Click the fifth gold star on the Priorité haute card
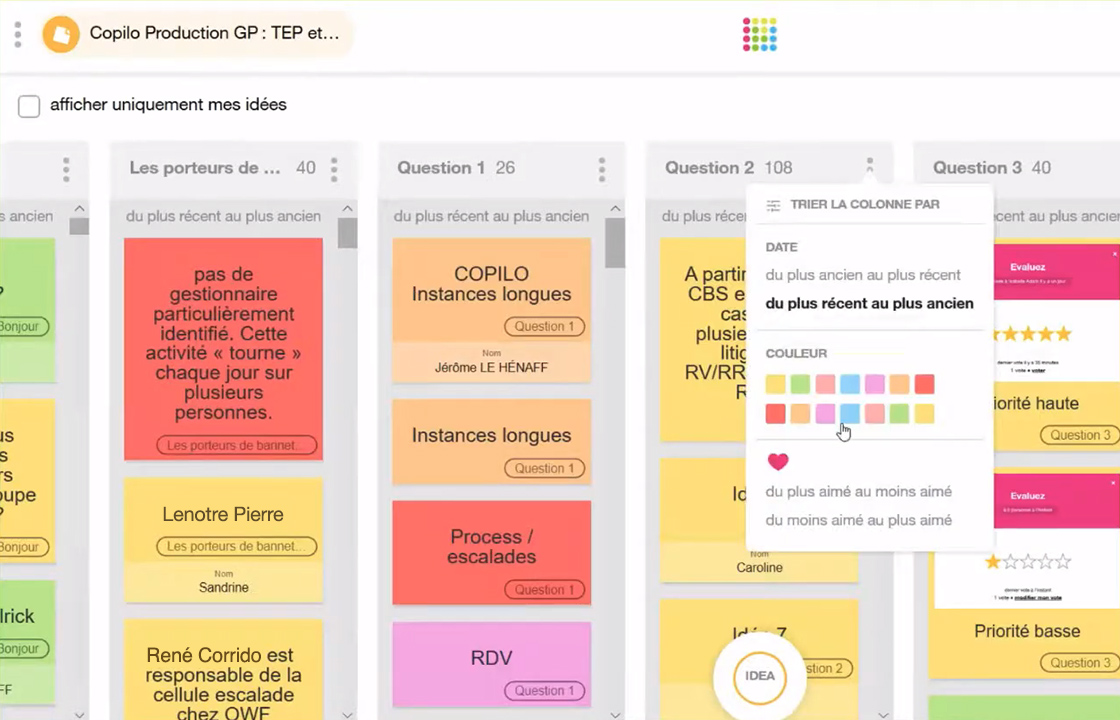 pos(1064,333)
